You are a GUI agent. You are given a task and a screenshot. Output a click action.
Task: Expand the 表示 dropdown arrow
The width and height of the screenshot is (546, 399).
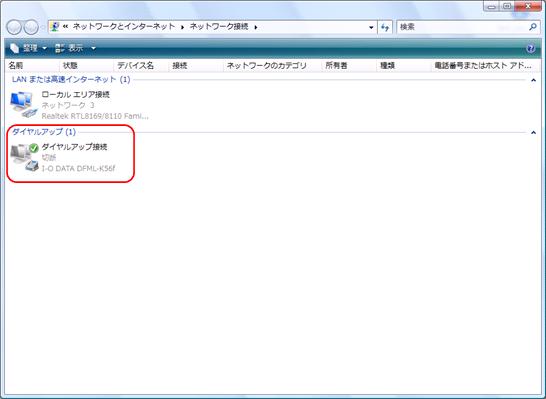(93, 48)
